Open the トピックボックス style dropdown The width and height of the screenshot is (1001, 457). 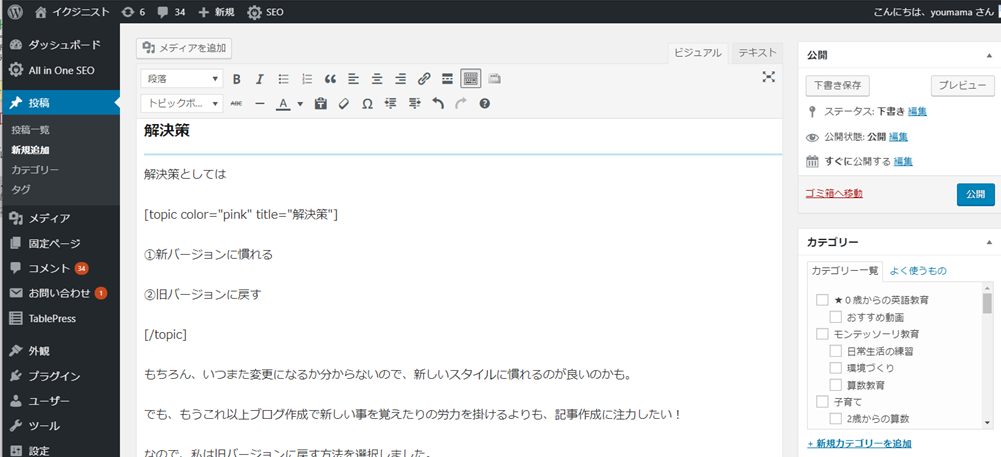coord(183,103)
